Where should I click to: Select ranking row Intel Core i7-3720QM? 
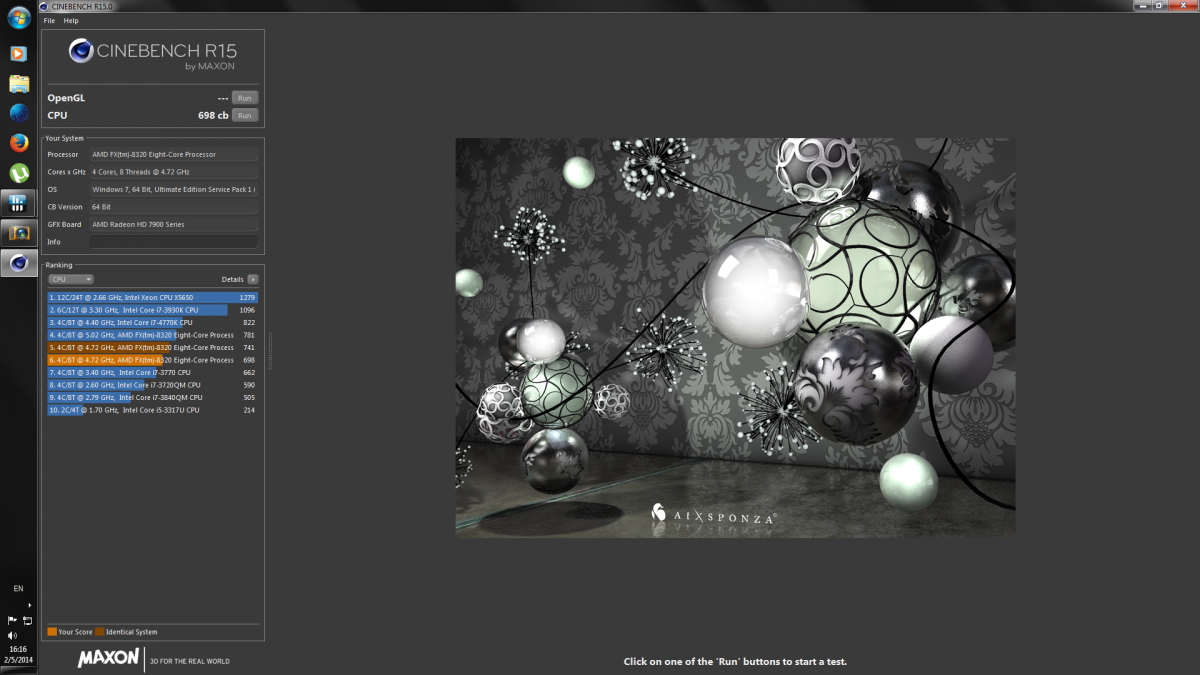click(153, 385)
